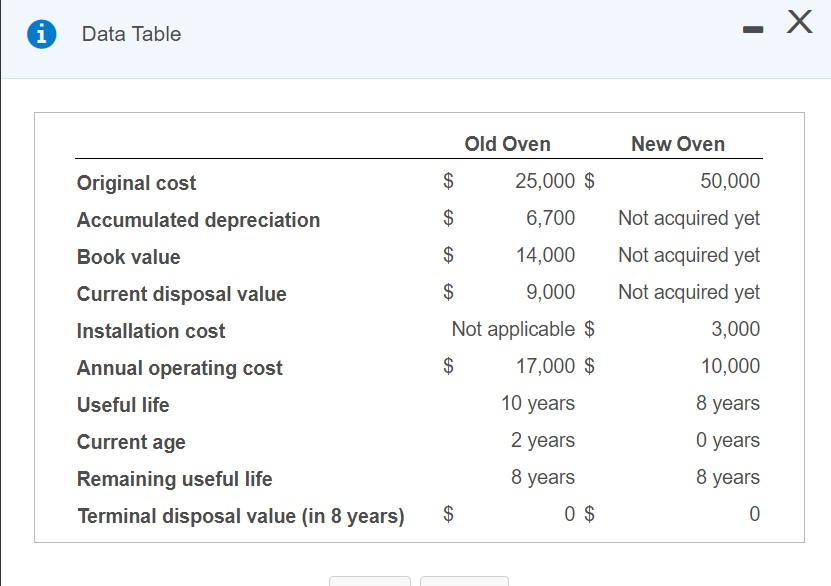Click Old Oven terminal disposal value 0
Viewport: 831px width, 586px height.
[x=570, y=514]
